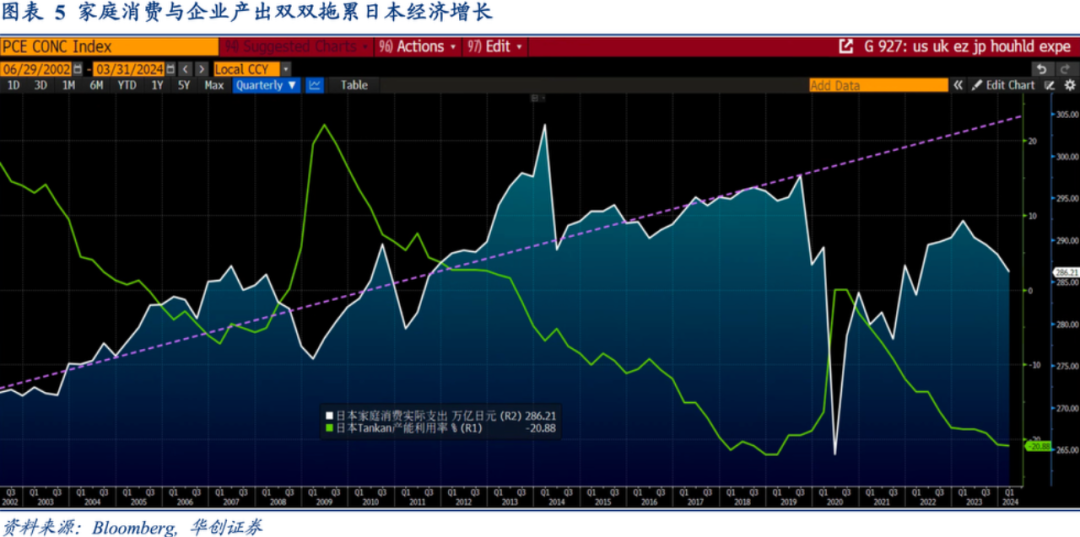The width and height of the screenshot is (1080, 537).
Task: Click the green -20.88 axis value label
Action: [1039, 447]
